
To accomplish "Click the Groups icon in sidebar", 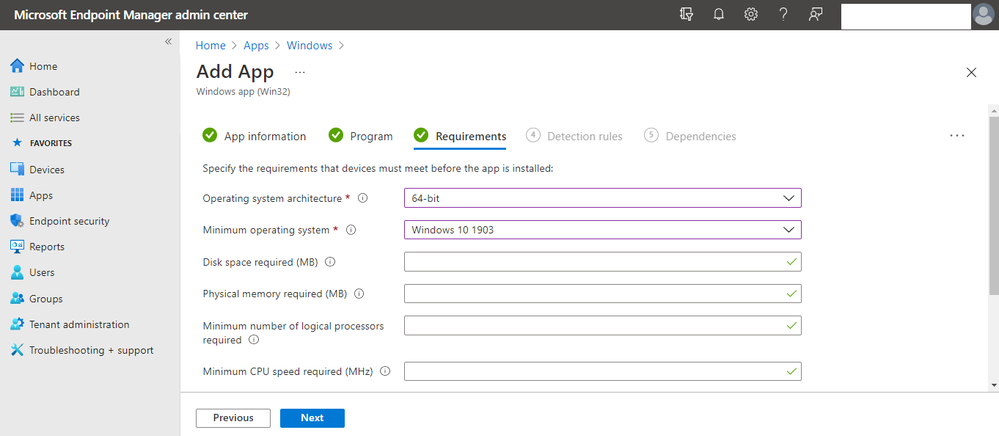I will click(17, 298).
